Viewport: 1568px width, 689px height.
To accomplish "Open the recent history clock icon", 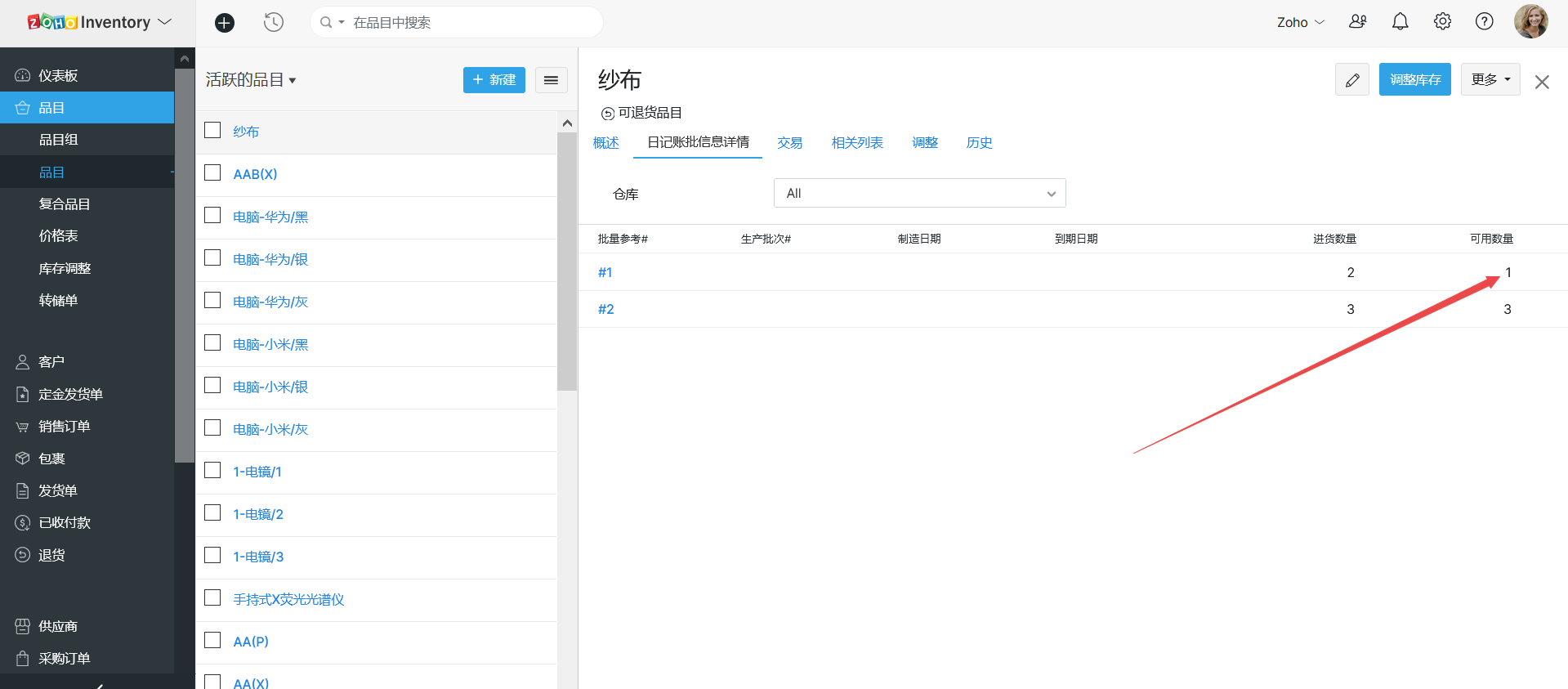I will pos(274,23).
